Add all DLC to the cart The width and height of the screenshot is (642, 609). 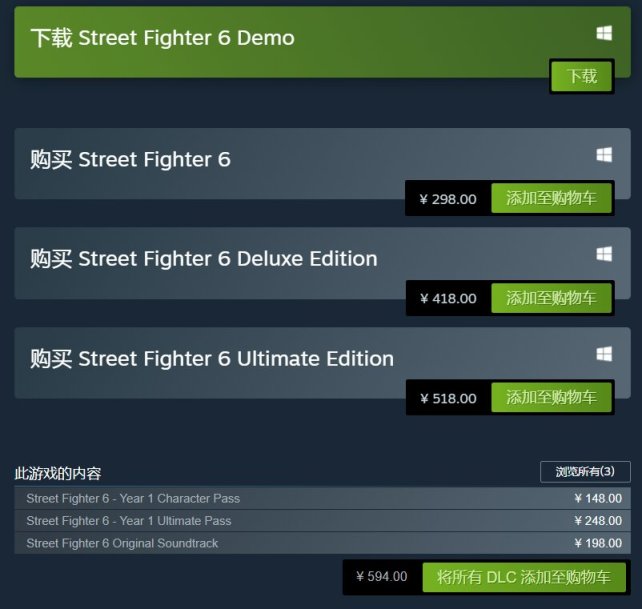tap(524, 577)
